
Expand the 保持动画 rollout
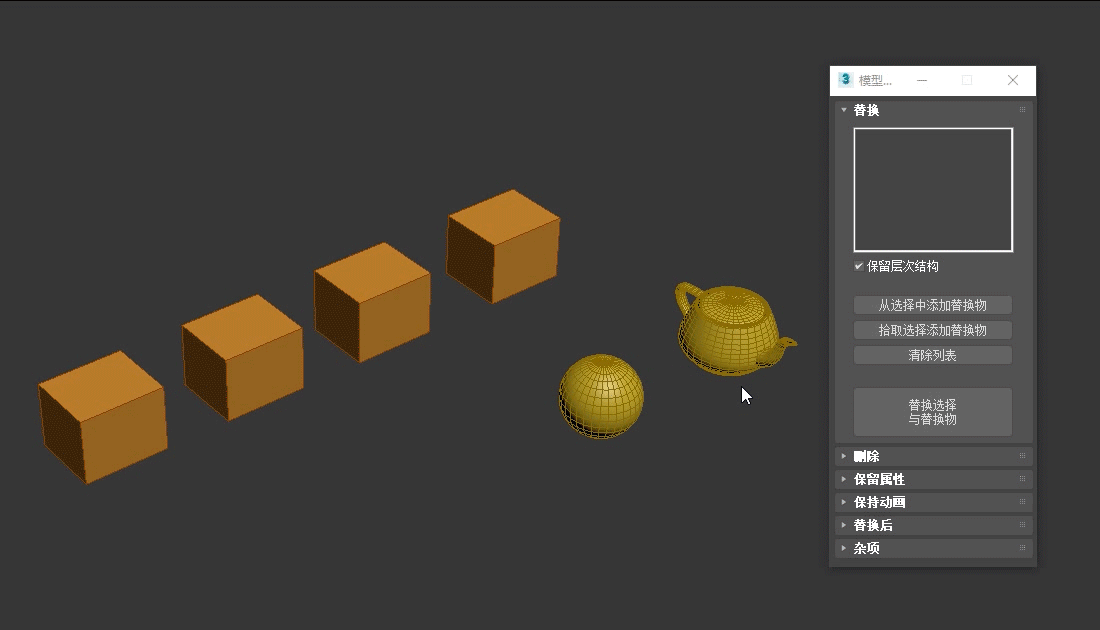844,502
